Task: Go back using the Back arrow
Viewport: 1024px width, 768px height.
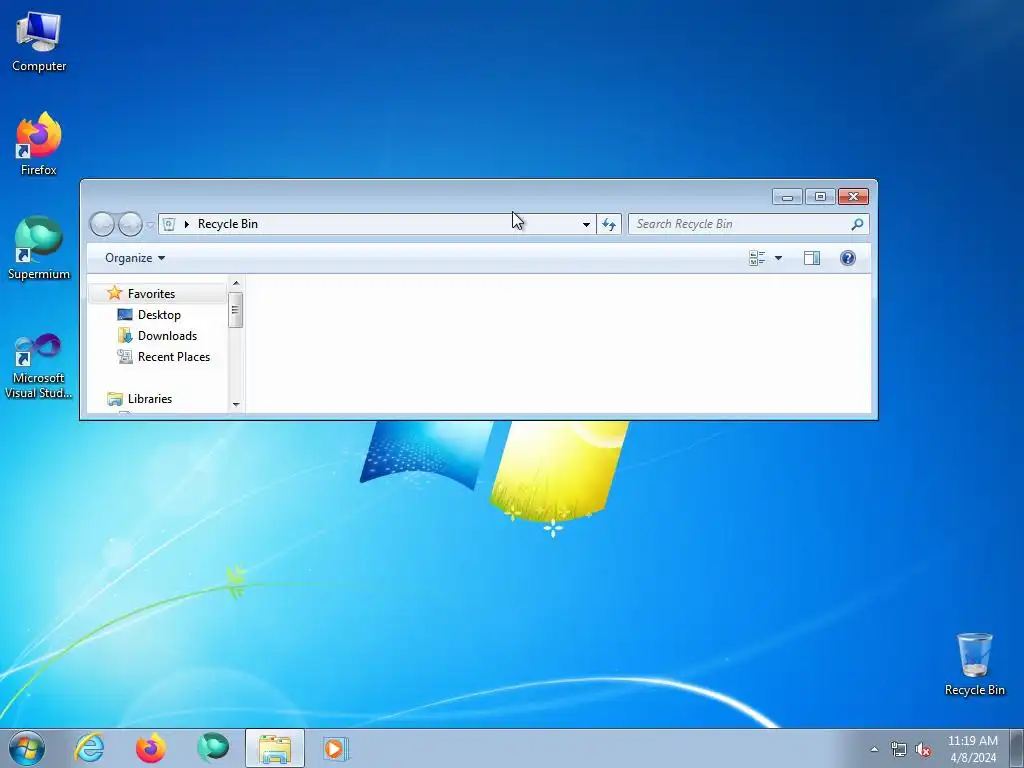Action: tap(102, 224)
